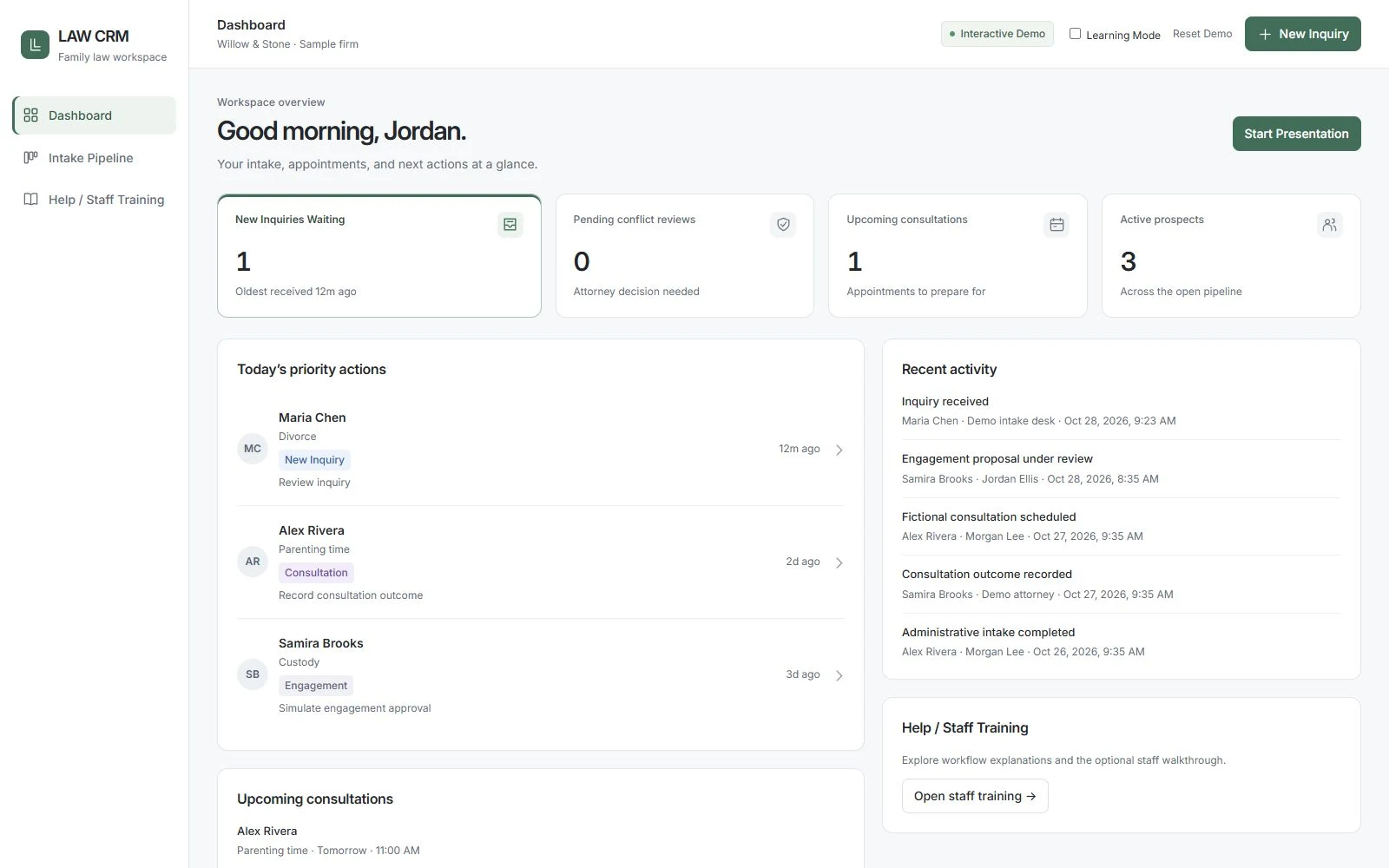1389x868 pixels.
Task: Open Help / Staff Training sidebar item
Action: pos(95,199)
